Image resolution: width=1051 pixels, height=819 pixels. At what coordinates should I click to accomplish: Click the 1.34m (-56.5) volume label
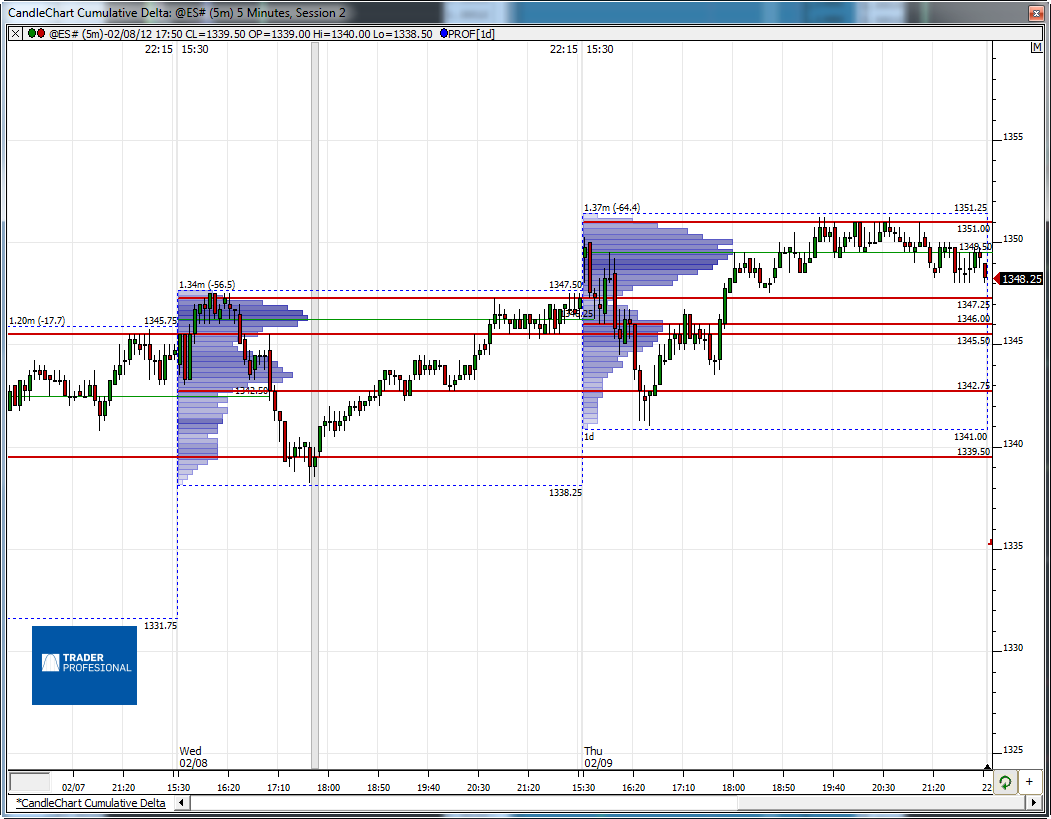tap(206, 285)
